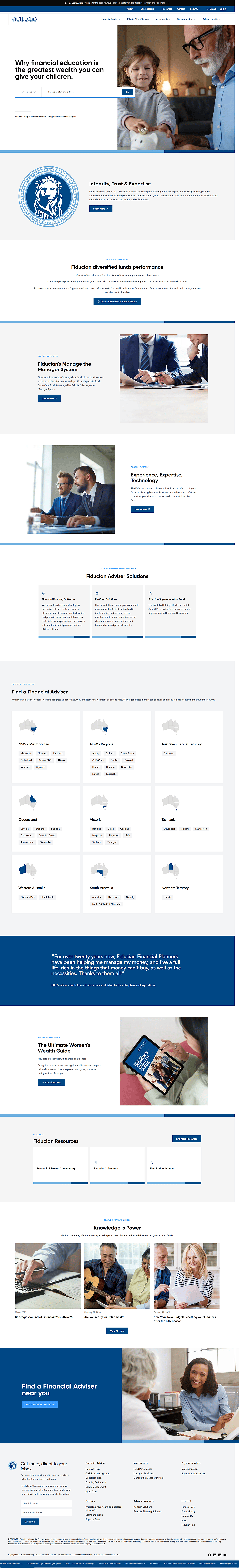The width and height of the screenshot is (239, 1568).
Task: Open Private Client Service in navigation
Action: tap(138, 19)
